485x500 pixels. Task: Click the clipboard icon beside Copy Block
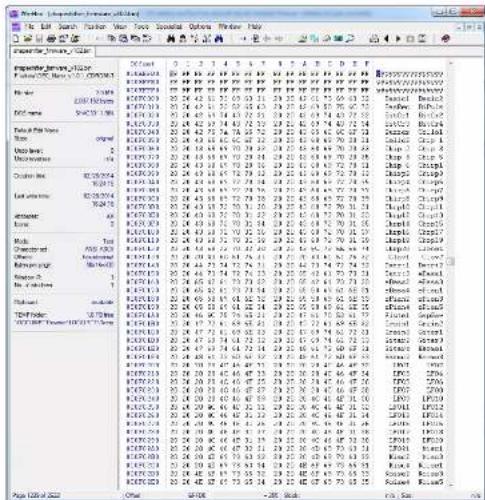123,39
